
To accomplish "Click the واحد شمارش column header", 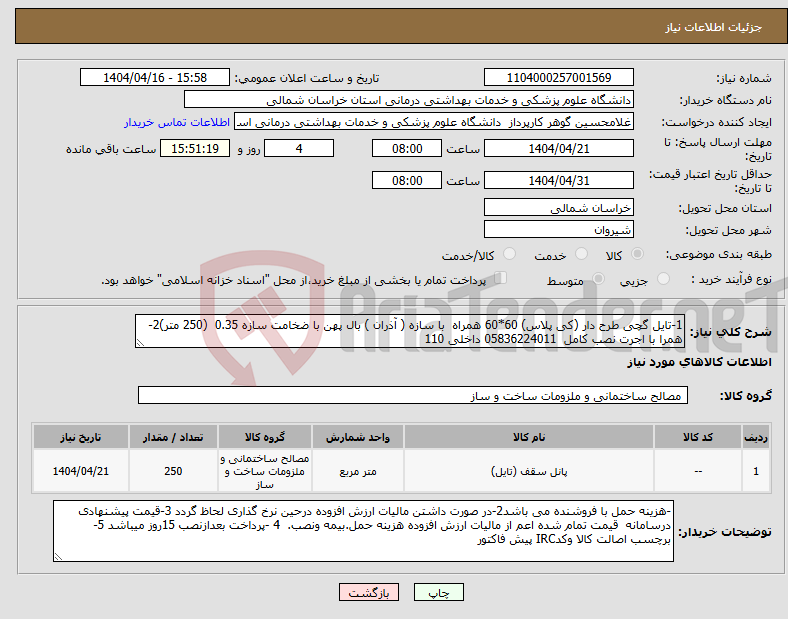I will click(358, 437).
